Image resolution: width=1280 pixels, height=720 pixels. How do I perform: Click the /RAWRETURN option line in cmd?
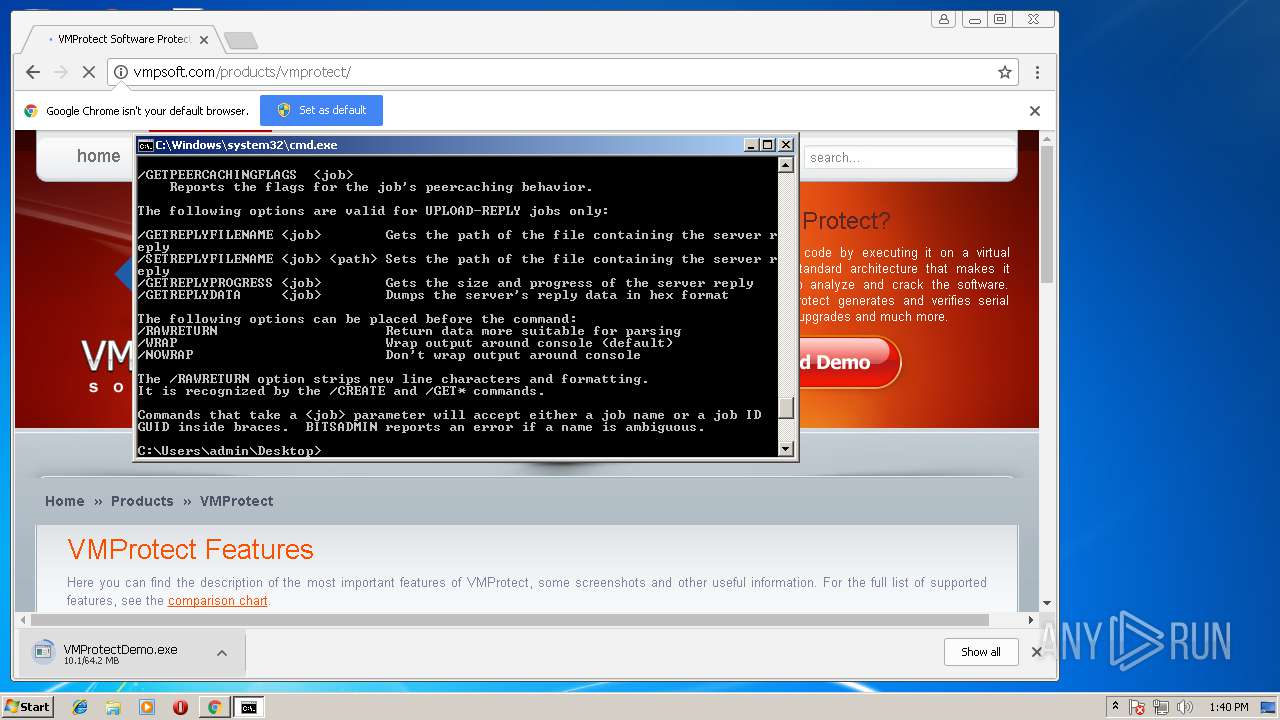[x=409, y=331]
